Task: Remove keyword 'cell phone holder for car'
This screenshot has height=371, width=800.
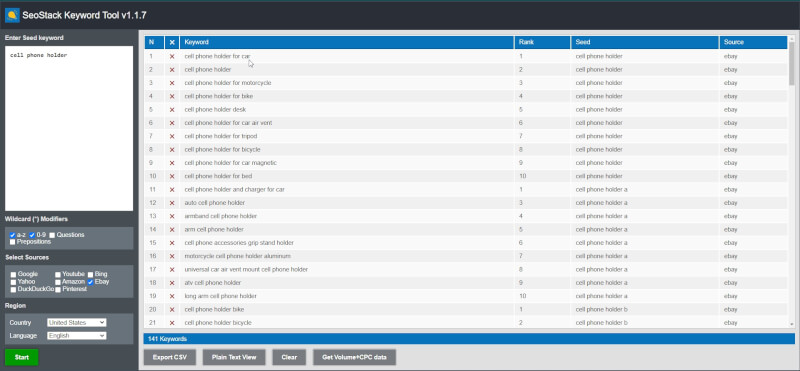Action: pyautogui.click(x=172, y=56)
